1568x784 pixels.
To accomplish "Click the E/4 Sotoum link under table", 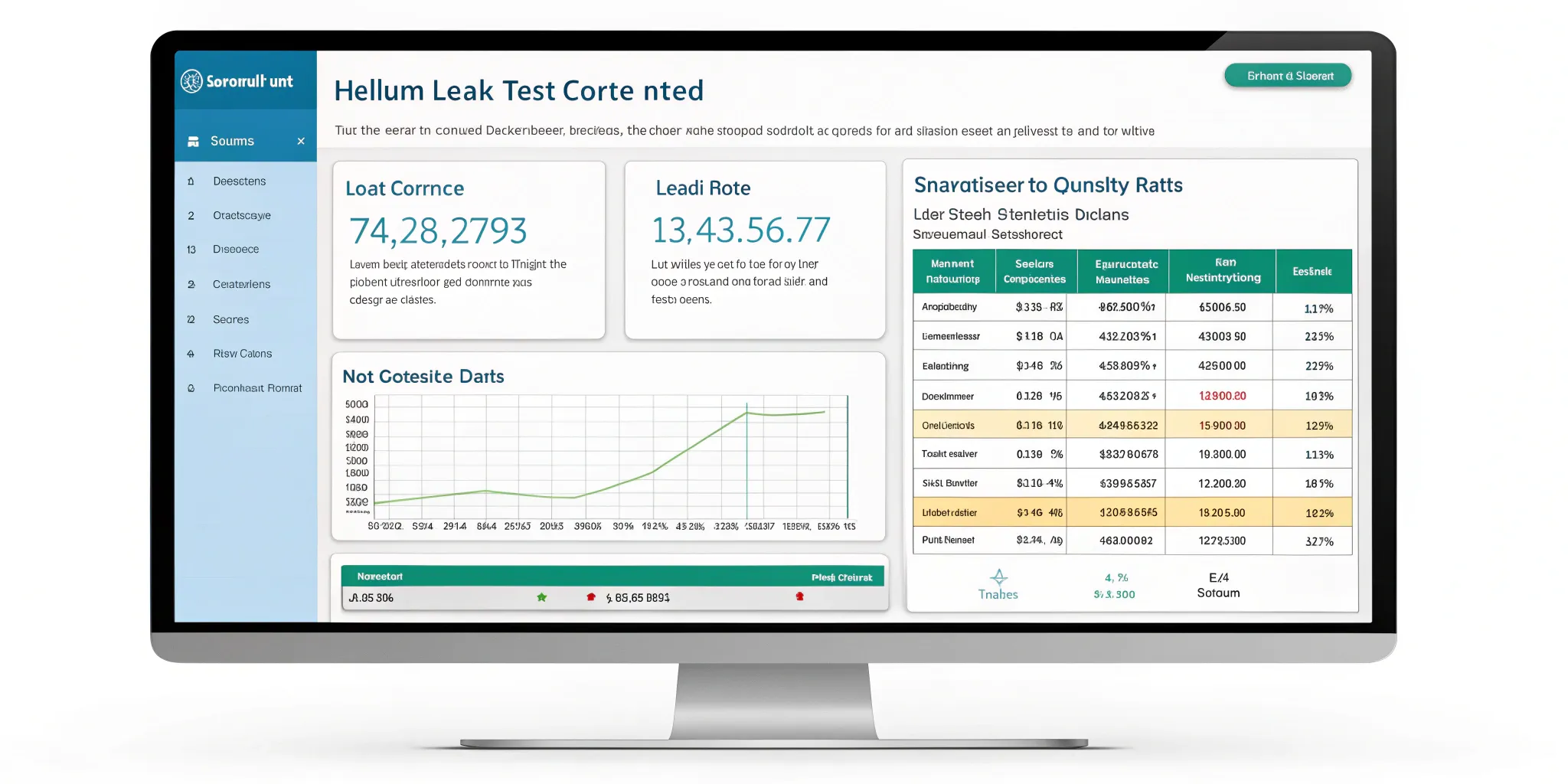I will (x=1218, y=586).
